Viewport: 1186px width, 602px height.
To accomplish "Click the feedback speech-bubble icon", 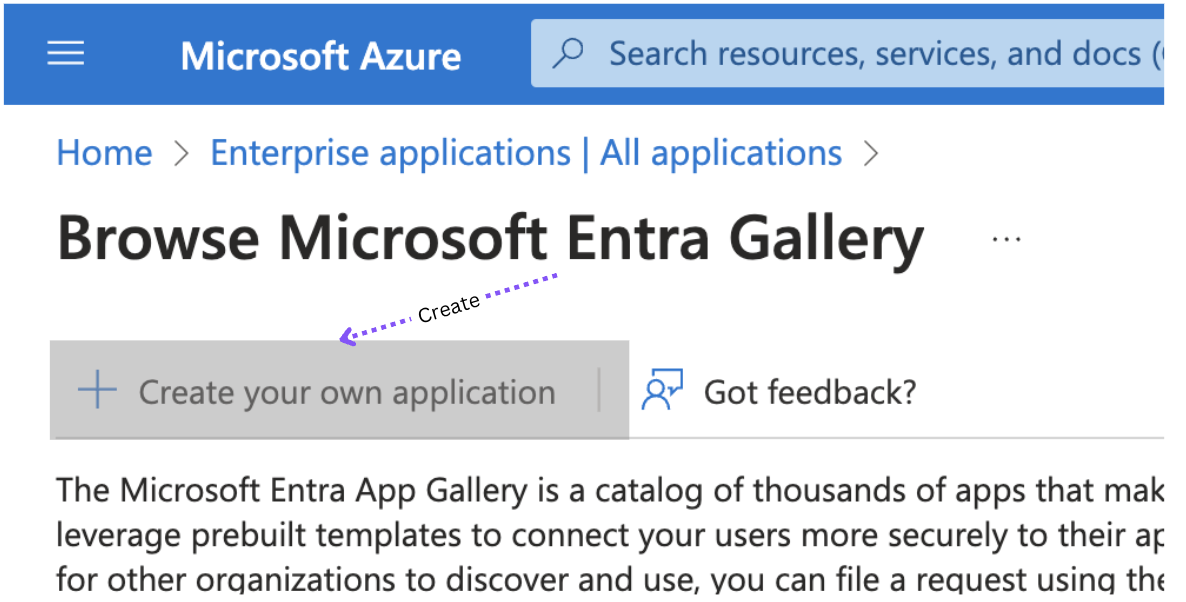I will [x=661, y=389].
